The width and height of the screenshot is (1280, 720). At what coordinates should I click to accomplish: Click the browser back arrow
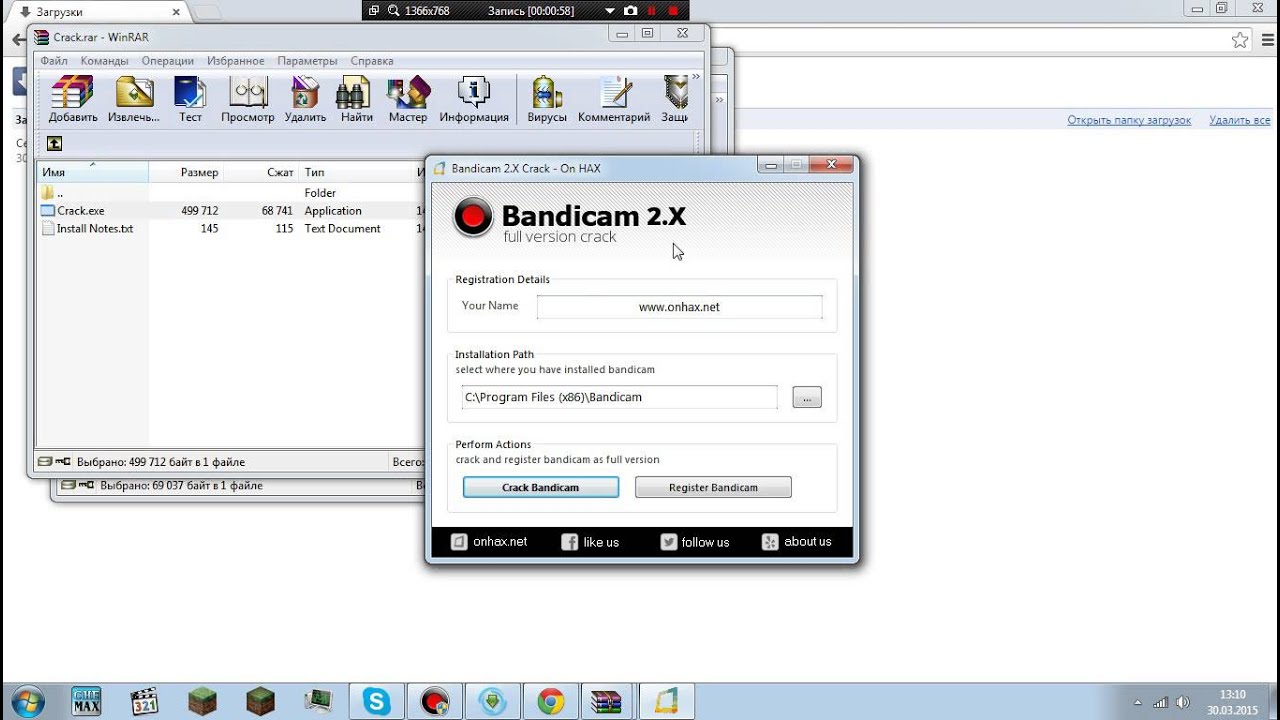point(19,41)
